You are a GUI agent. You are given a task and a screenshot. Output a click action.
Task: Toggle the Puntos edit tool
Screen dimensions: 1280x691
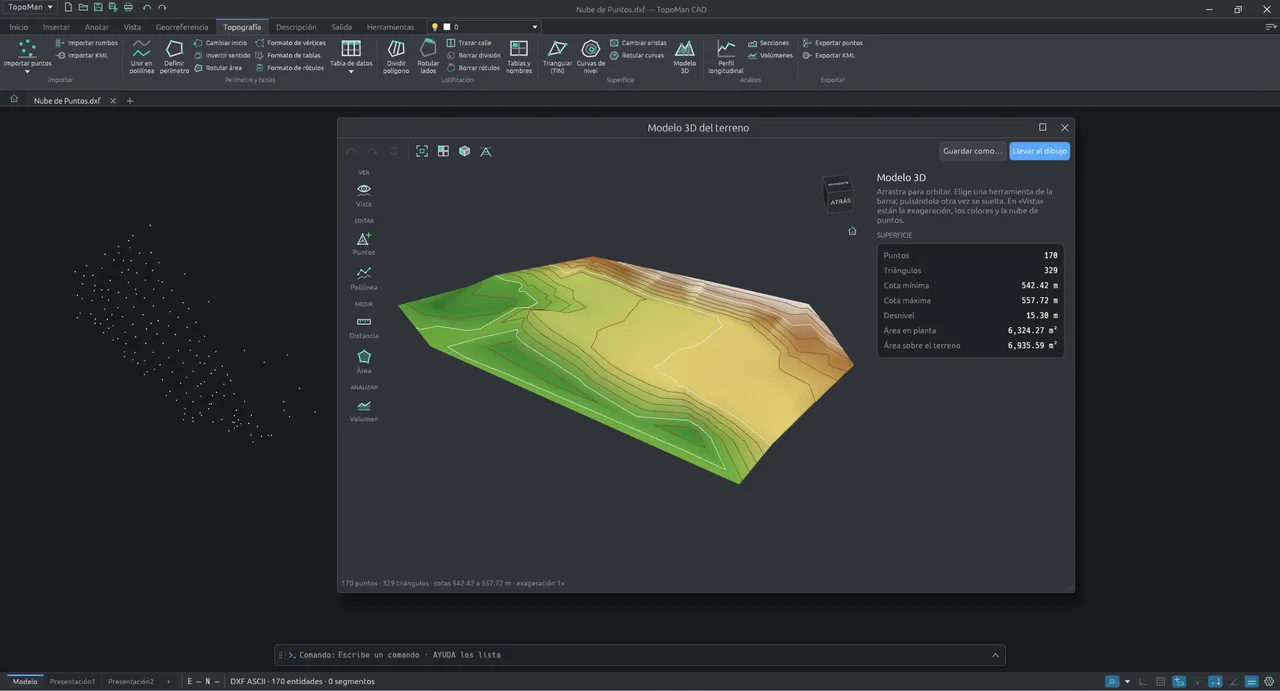point(364,243)
